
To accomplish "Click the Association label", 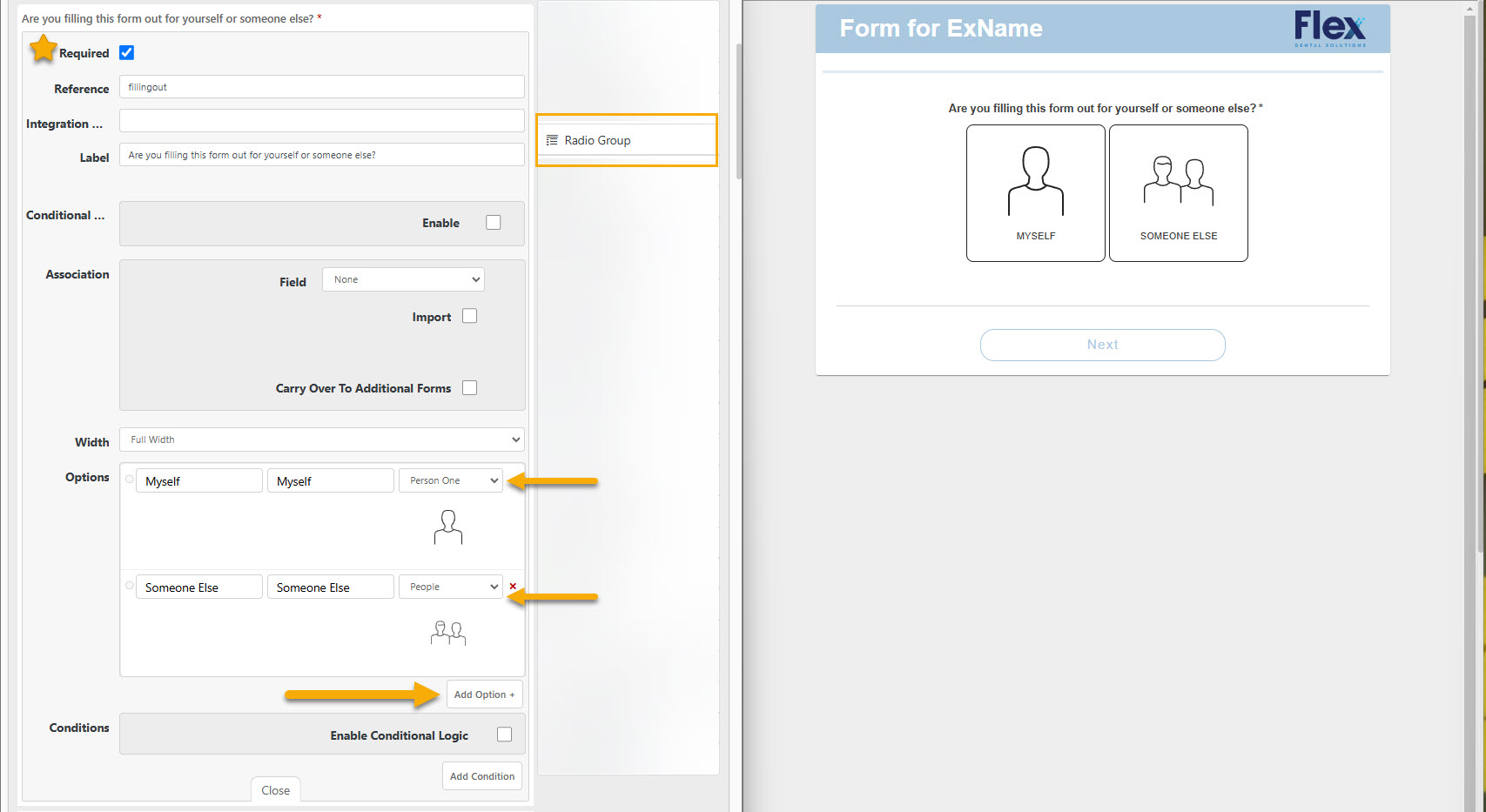I will pyautogui.click(x=77, y=274).
